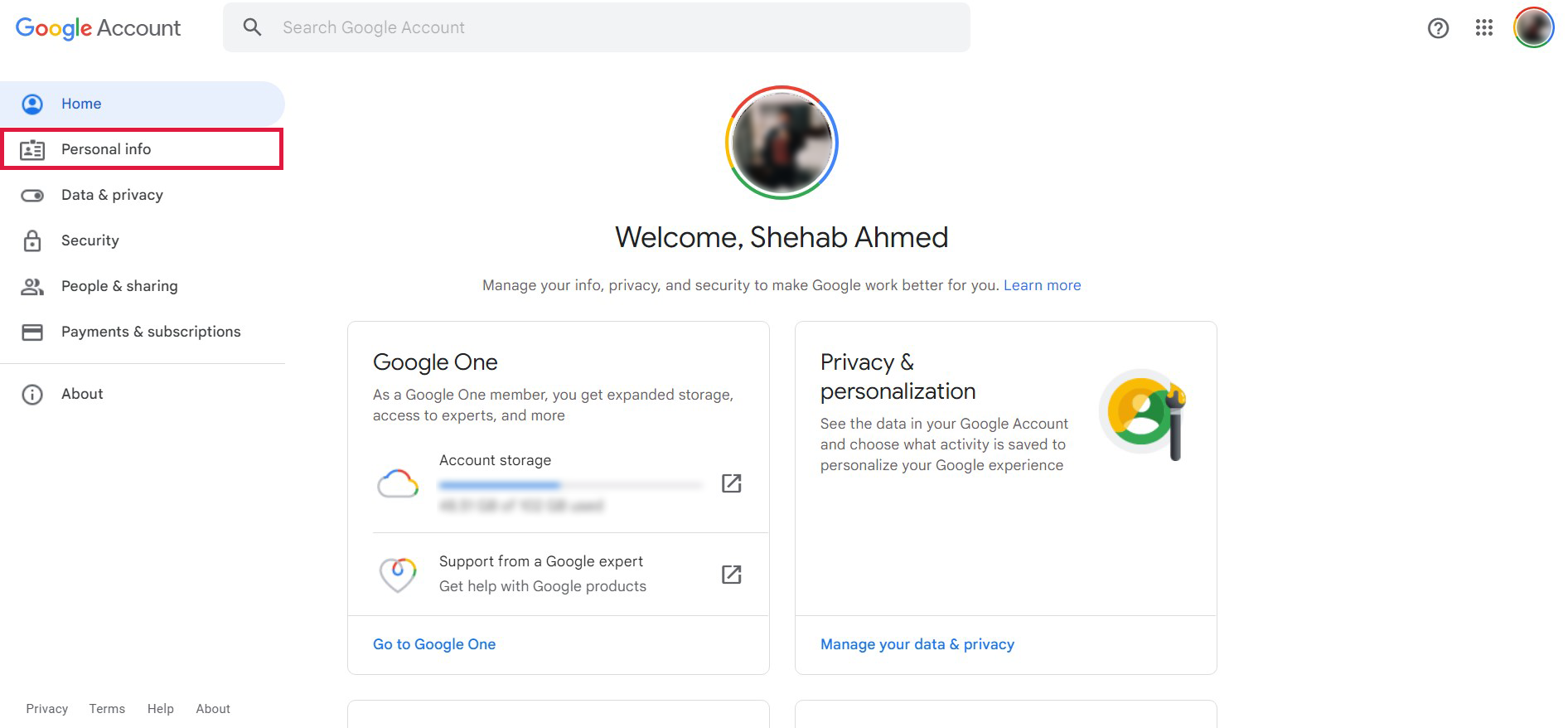Image resolution: width=1568 pixels, height=728 pixels.
Task: Open Data & privacy in the sidebar
Action: click(142, 195)
